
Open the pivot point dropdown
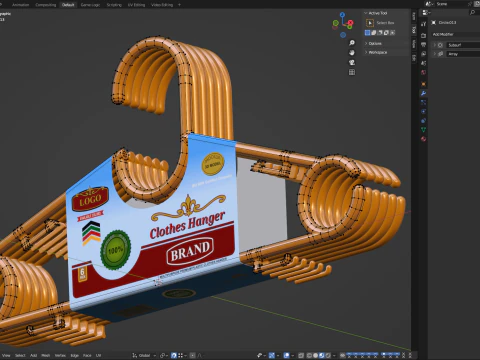164,355
